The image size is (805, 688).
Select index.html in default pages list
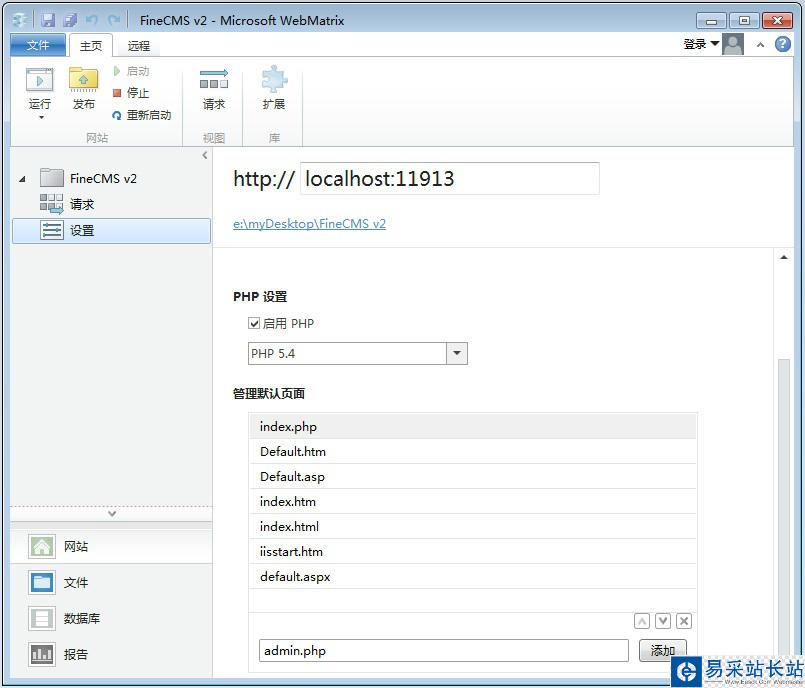(x=472, y=527)
